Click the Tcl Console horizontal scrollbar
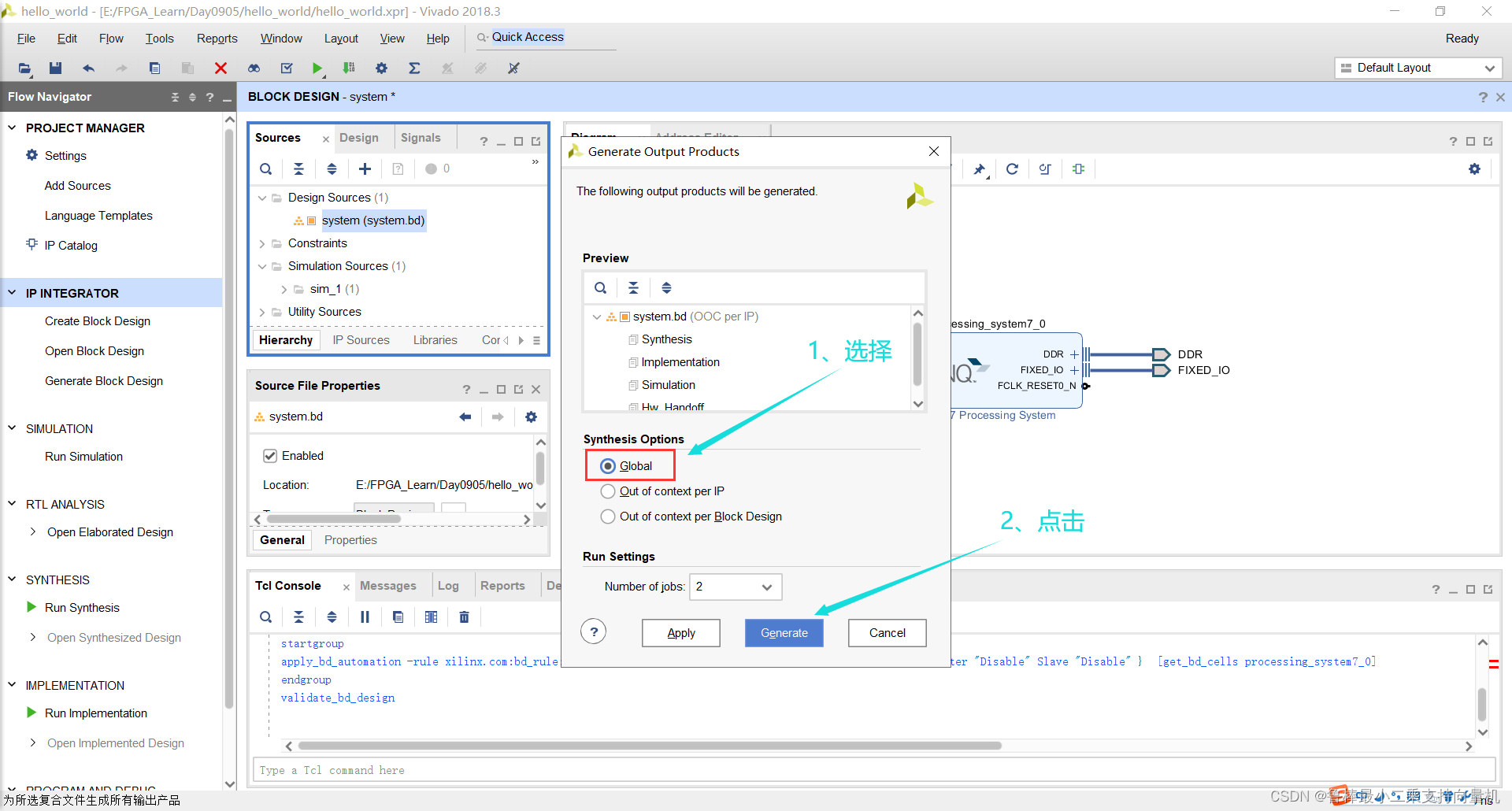 (650, 746)
